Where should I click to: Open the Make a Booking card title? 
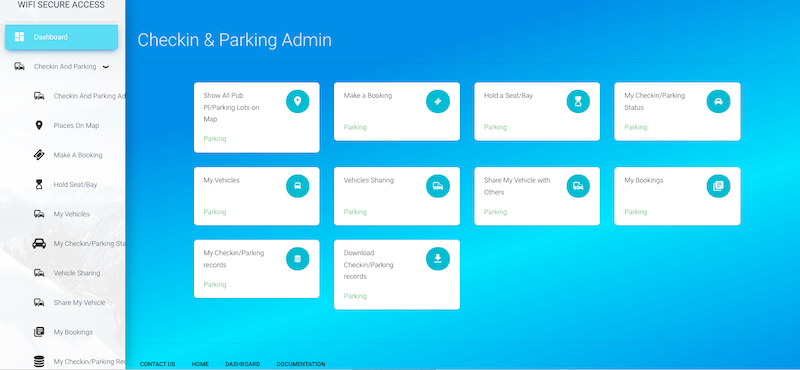click(x=368, y=95)
